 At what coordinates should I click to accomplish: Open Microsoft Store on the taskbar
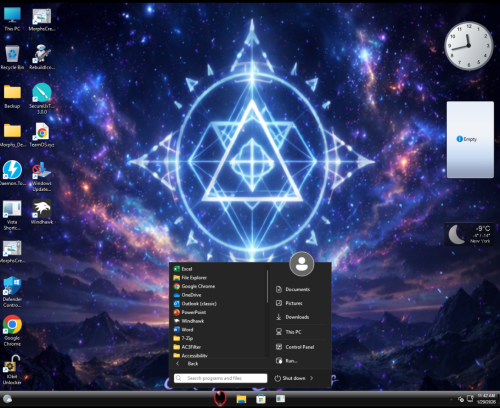tap(261, 399)
